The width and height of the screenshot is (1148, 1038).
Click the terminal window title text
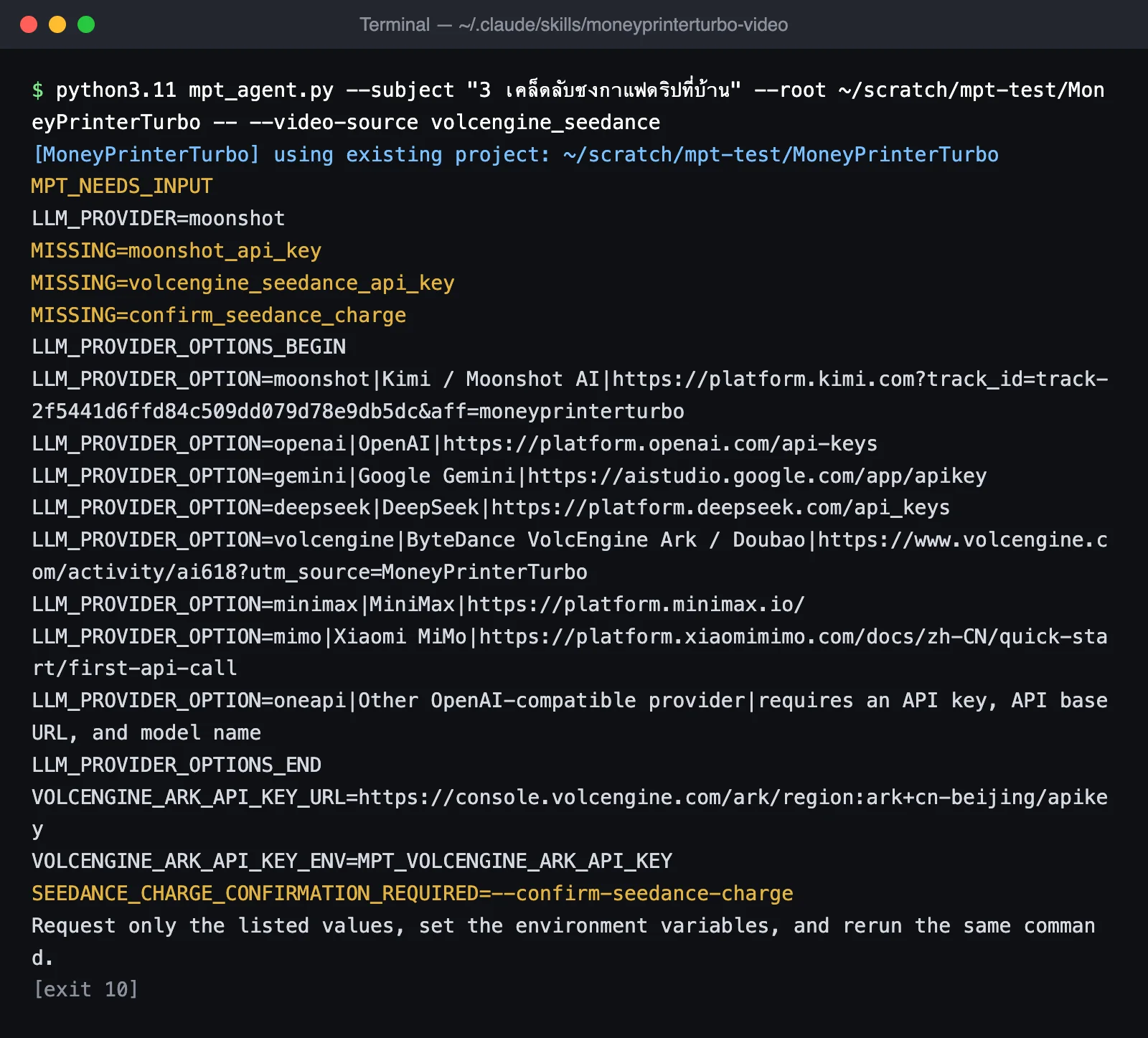click(573, 24)
